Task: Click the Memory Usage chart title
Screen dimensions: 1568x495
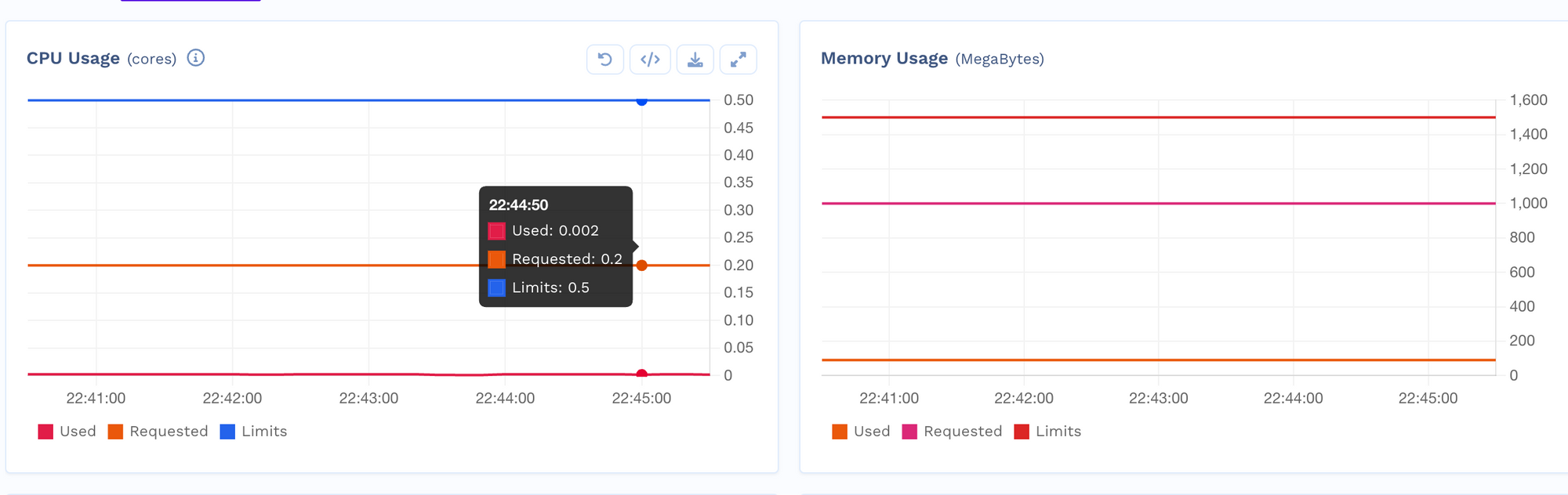Action: coord(884,59)
